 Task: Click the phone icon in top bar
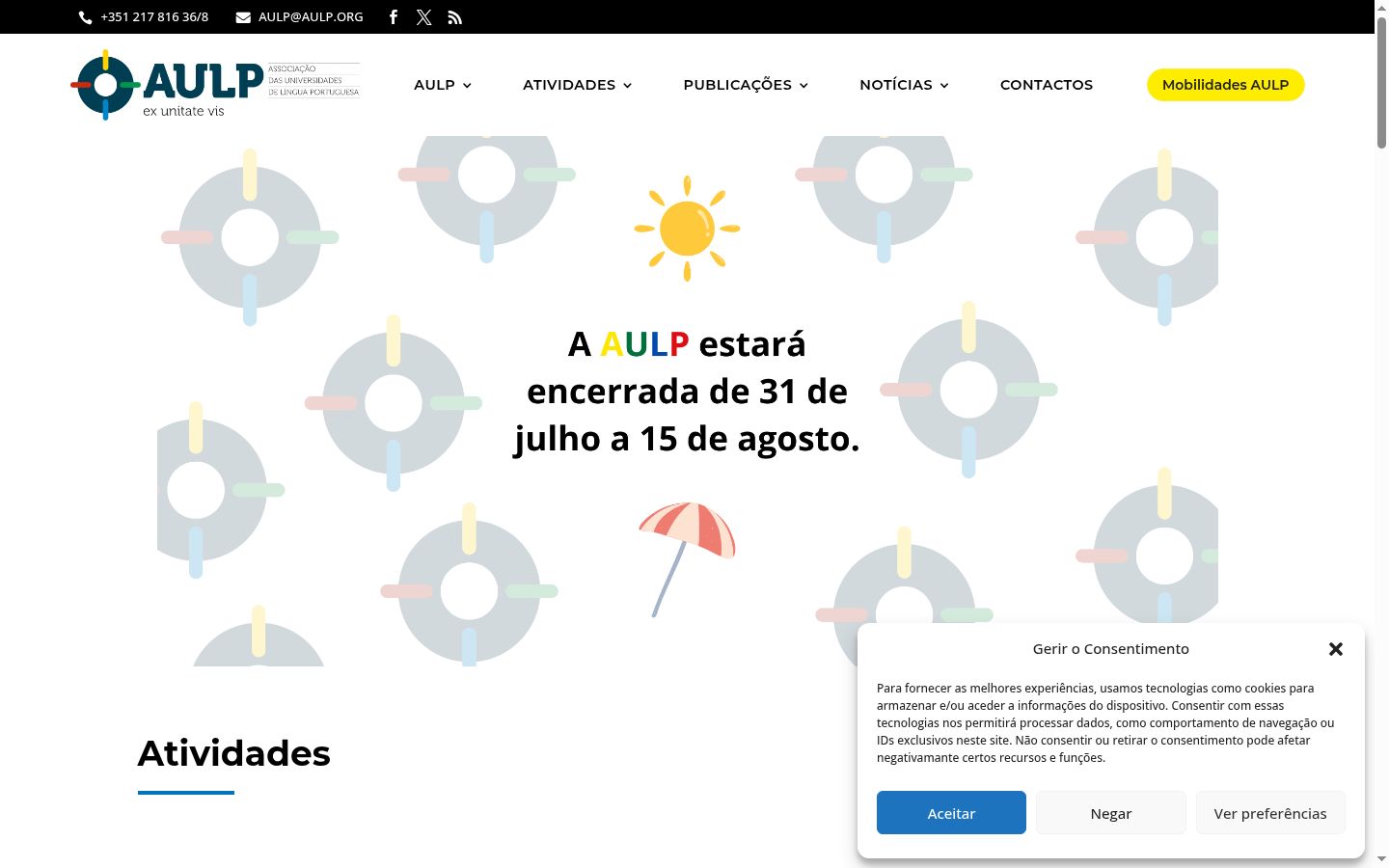click(x=85, y=17)
